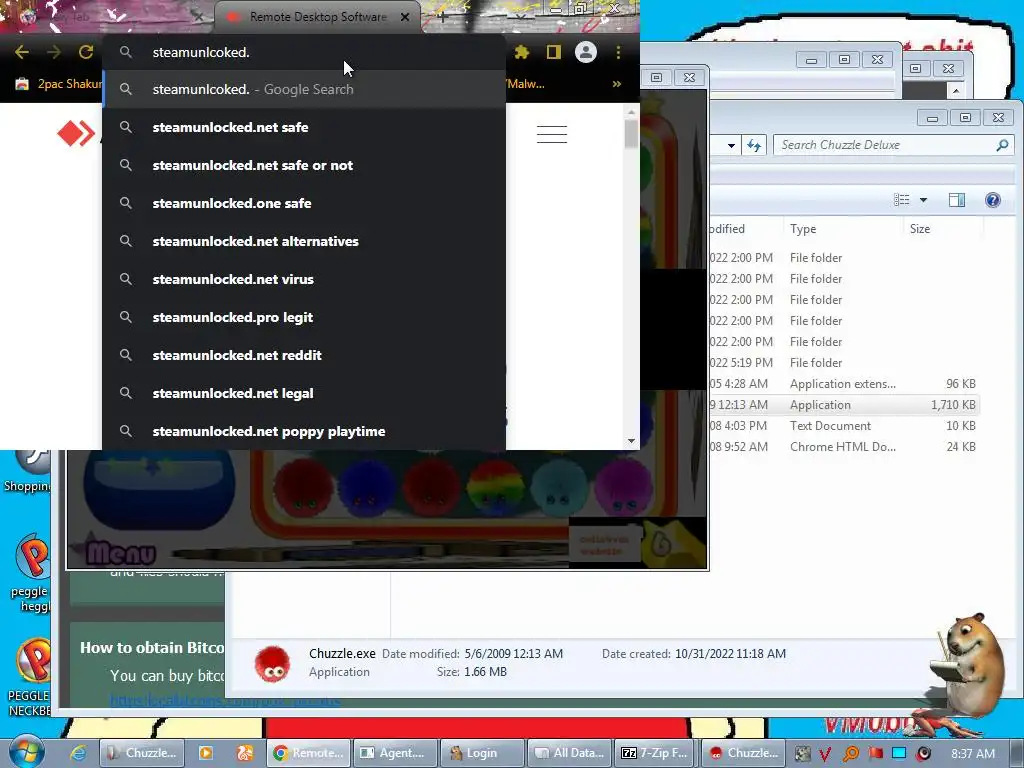This screenshot has width=1024, height=768.
Task: Click the orange magnifier tray icon
Action: point(850,754)
